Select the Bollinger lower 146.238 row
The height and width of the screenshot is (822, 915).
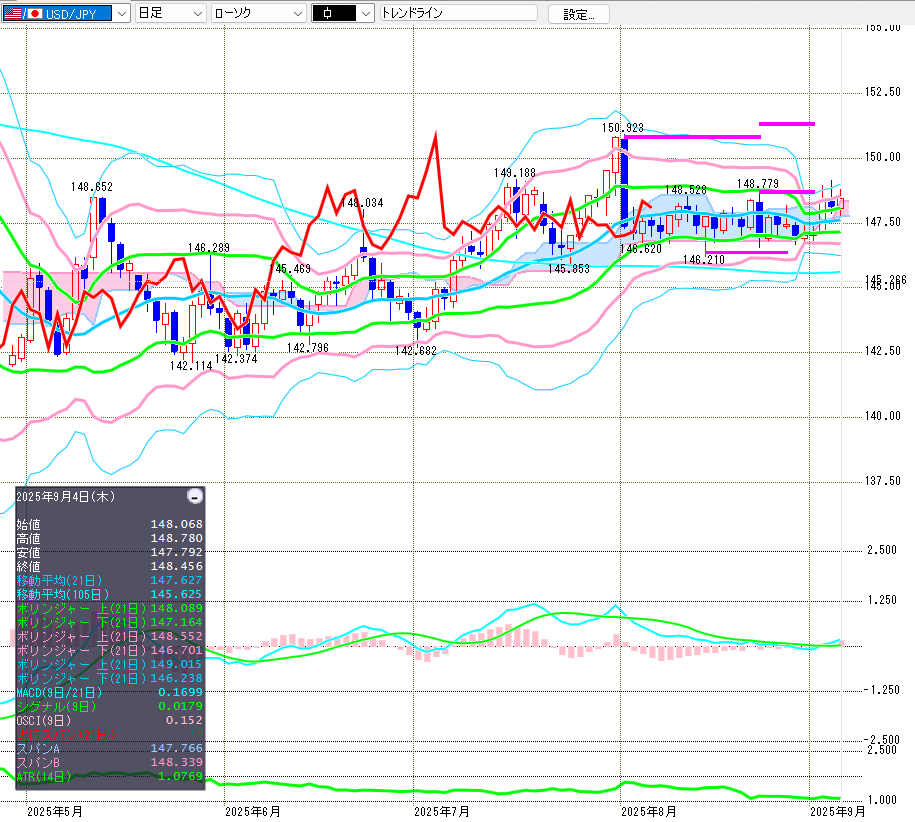point(110,678)
